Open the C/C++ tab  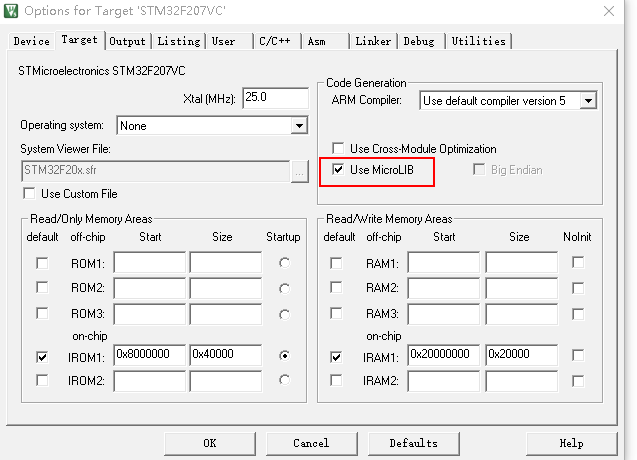pyautogui.click(x=275, y=41)
